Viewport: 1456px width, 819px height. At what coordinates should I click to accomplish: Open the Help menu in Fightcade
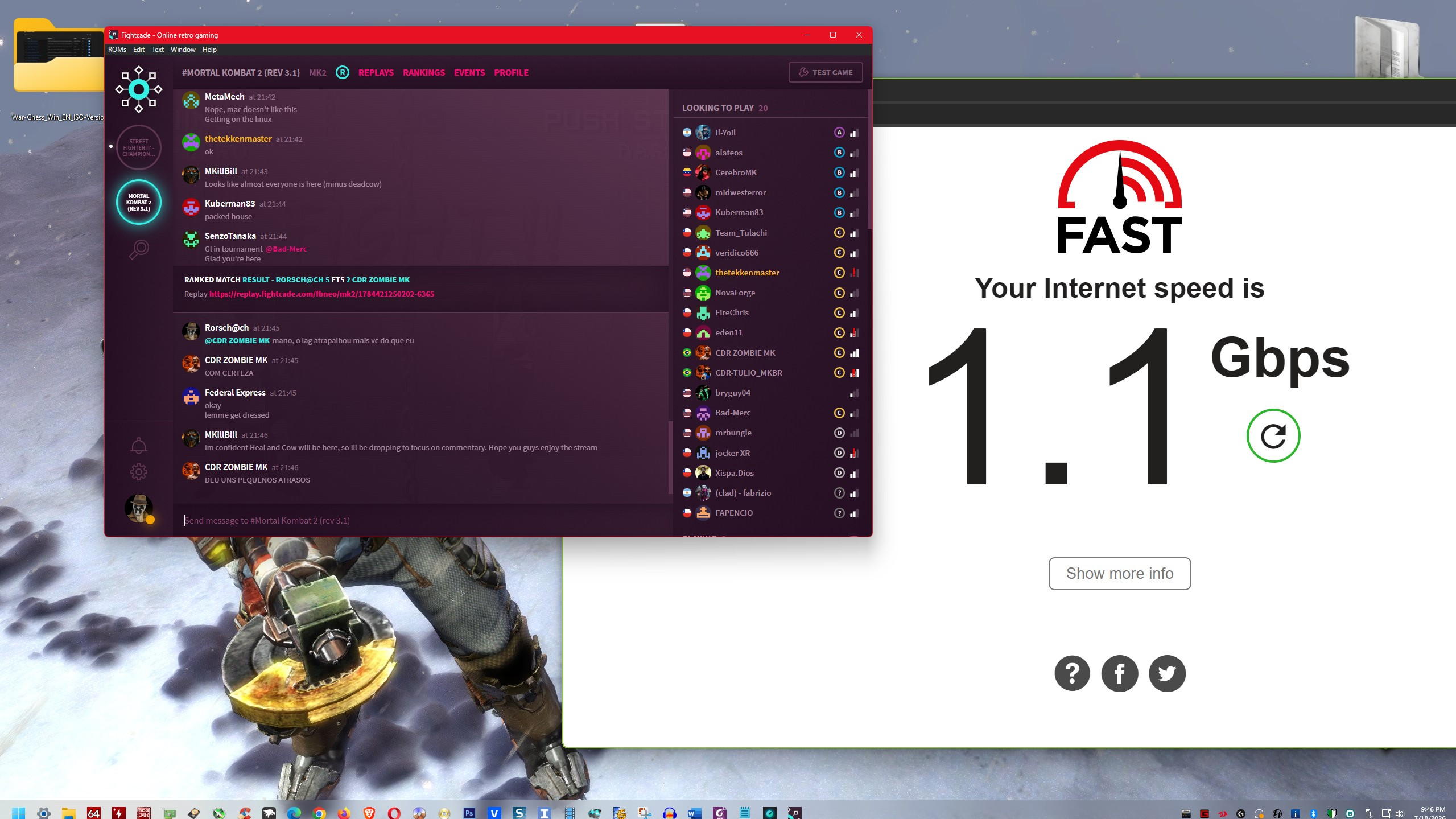209,50
